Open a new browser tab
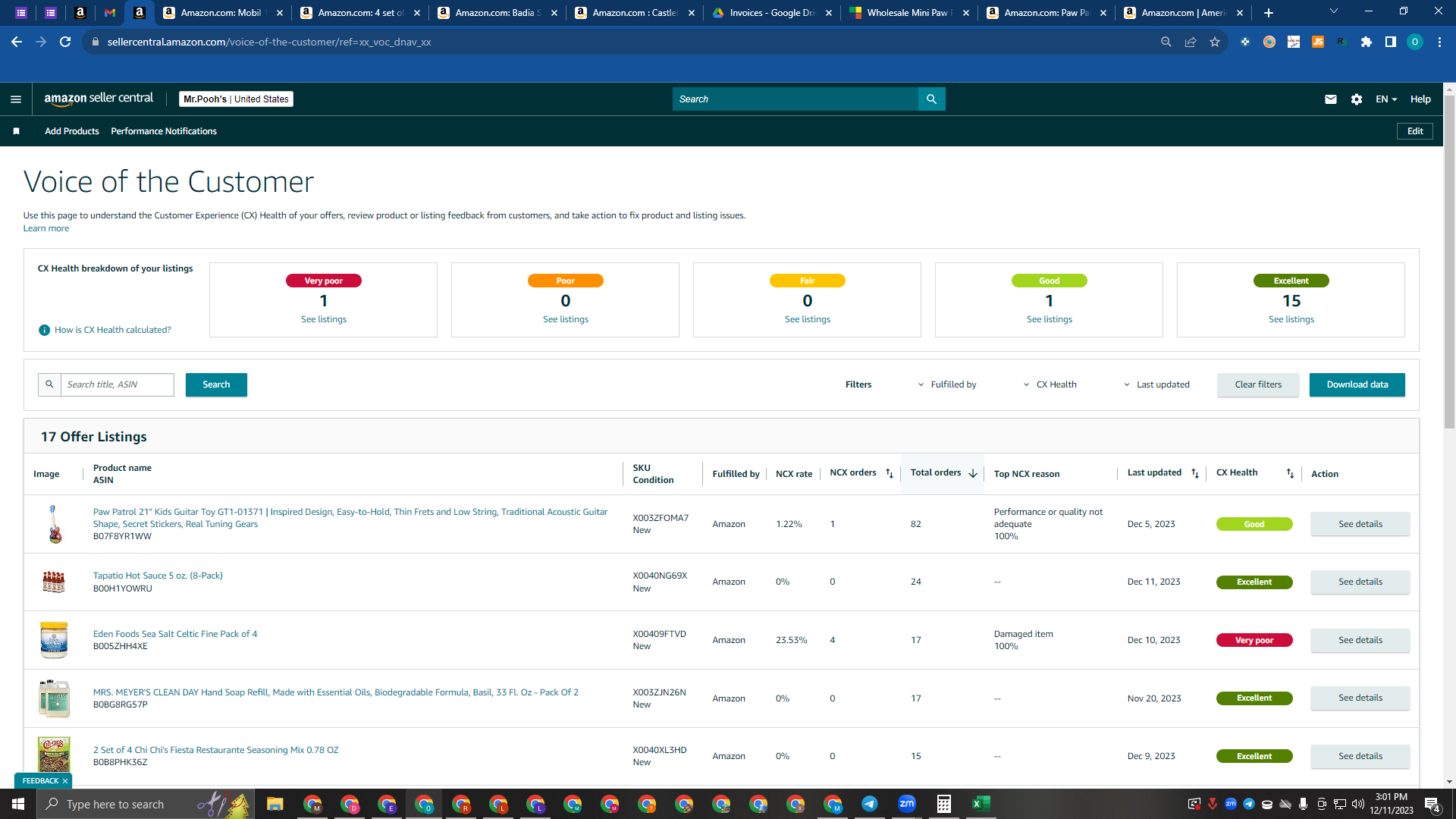The image size is (1456, 819). (1269, 13)
